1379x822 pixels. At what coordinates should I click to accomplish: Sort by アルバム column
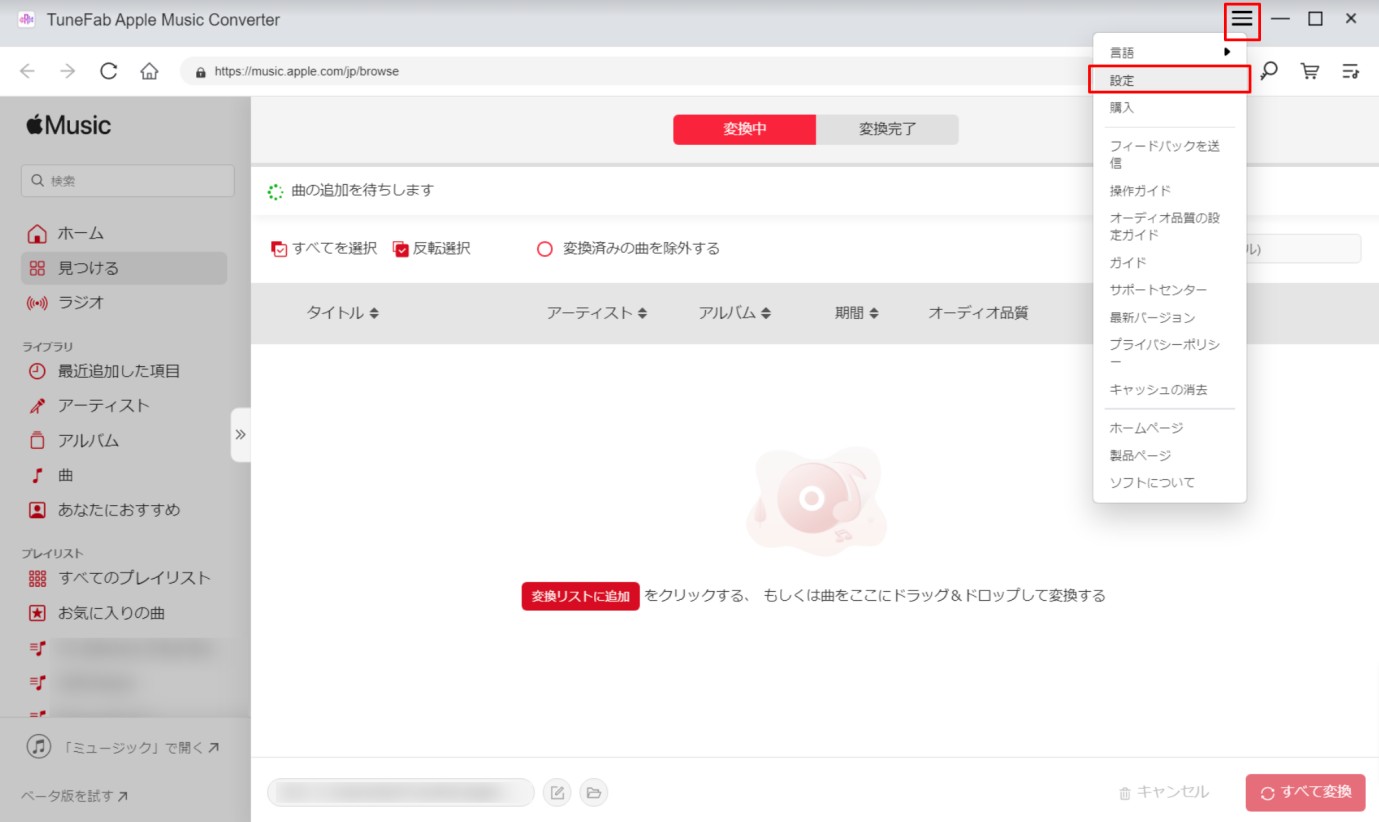(x=734, y=313)
